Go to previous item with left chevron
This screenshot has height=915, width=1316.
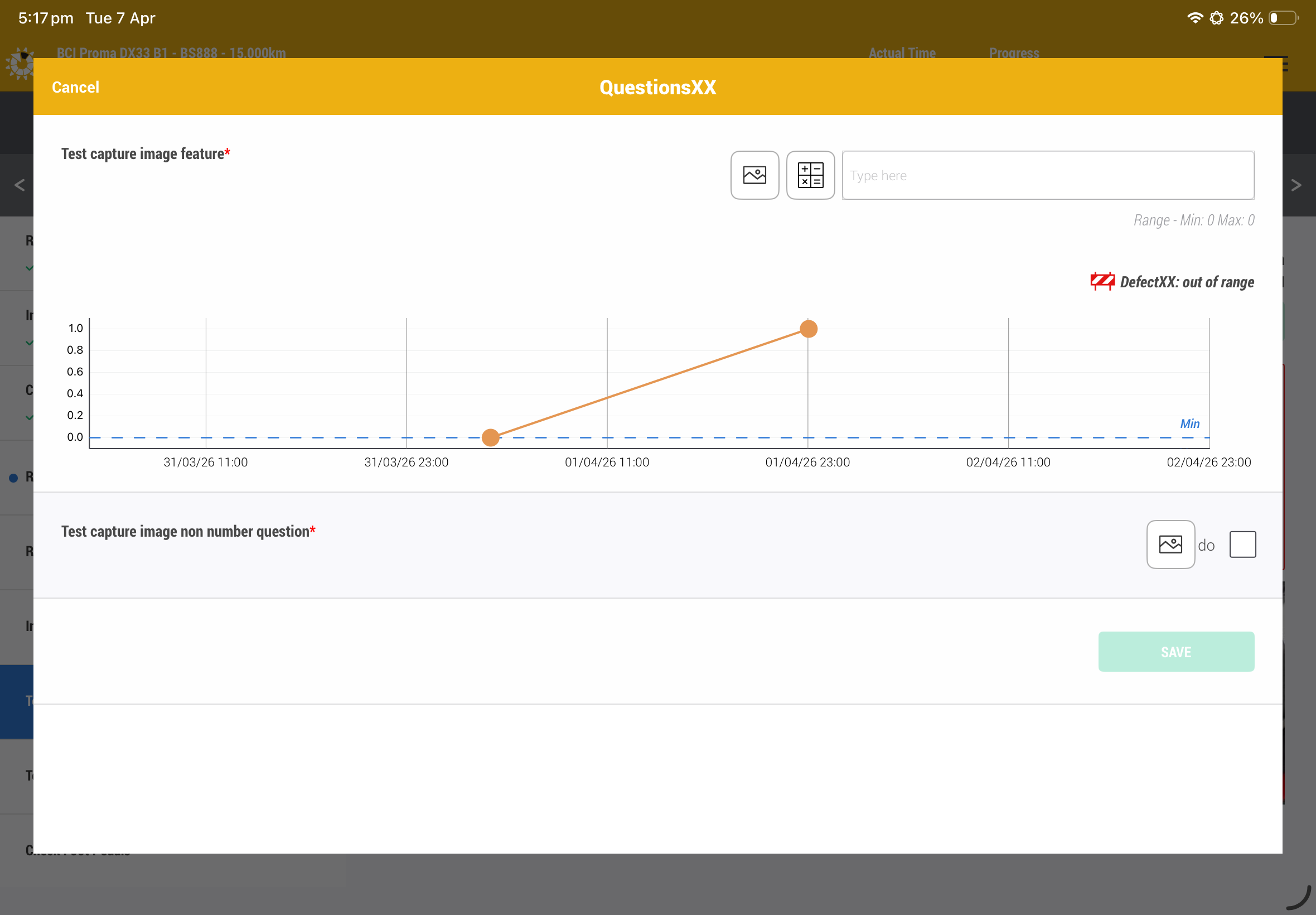pyautogui.click(x=20, y=185)
